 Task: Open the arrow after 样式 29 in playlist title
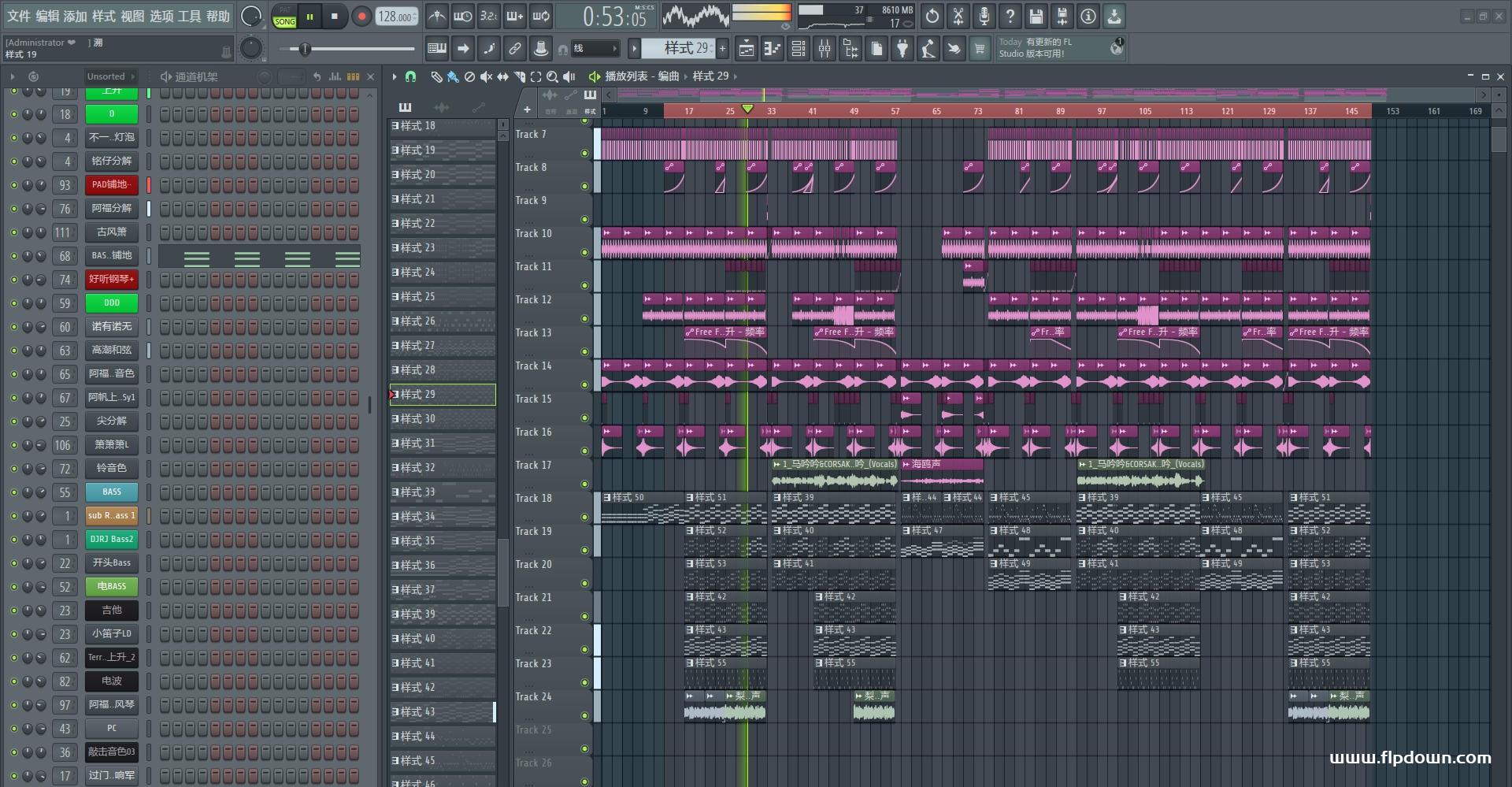click(x=736, y=76)
